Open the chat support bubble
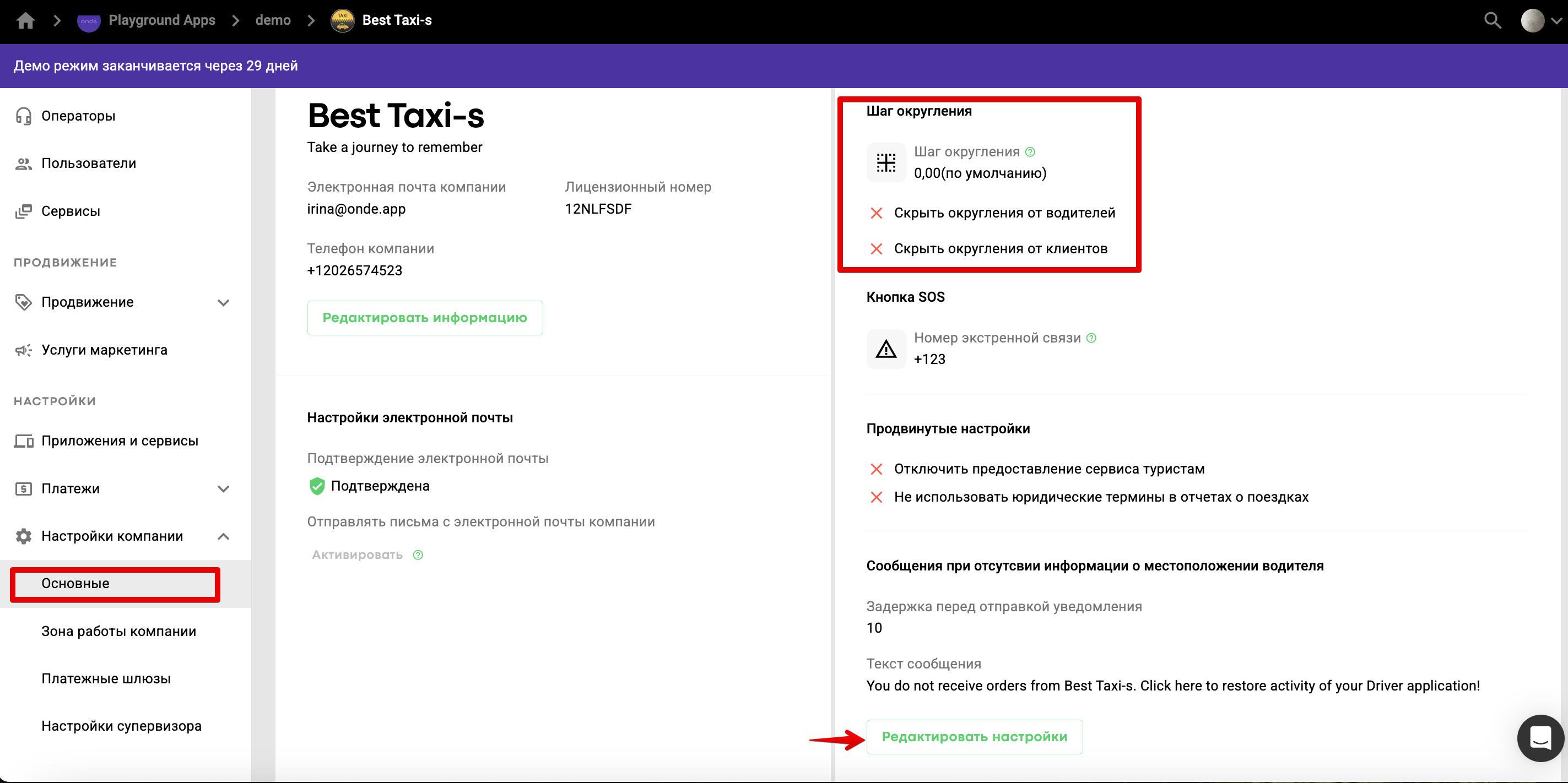This screenshot has height=783, width=1568. point(1540,738)
